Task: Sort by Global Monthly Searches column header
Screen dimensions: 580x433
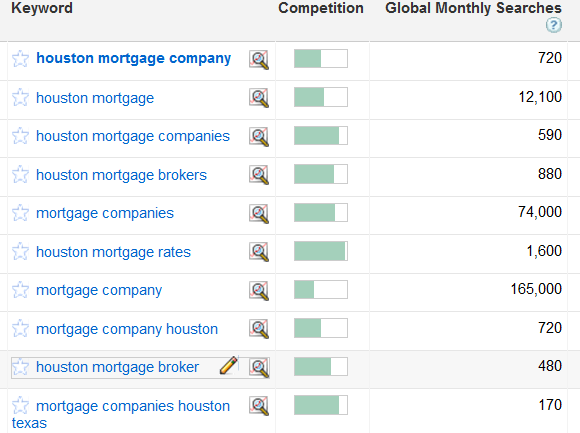Action: tap(473, 8)
